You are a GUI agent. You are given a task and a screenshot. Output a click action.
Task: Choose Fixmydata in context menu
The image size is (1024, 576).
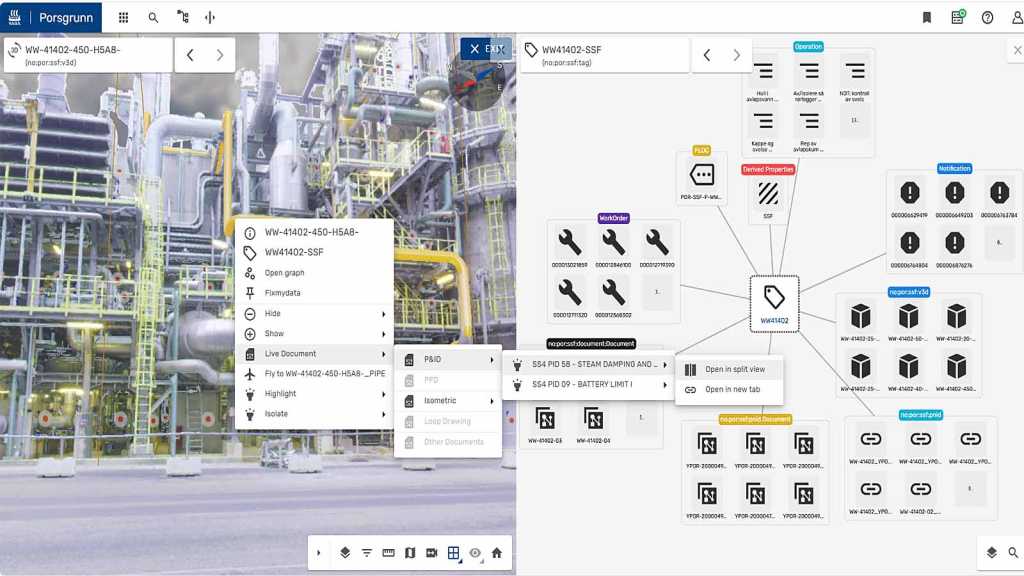(x=314, y=293)
